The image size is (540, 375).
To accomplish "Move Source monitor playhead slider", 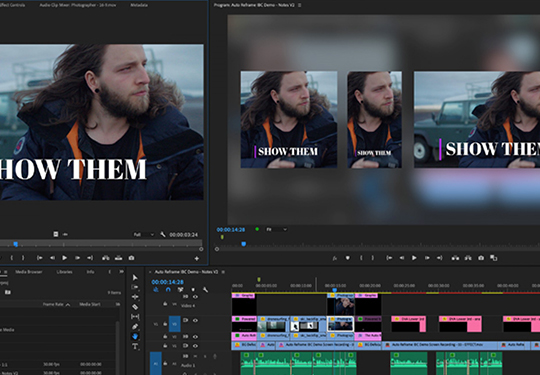I will pyautogui.click(x=15, y=244).
